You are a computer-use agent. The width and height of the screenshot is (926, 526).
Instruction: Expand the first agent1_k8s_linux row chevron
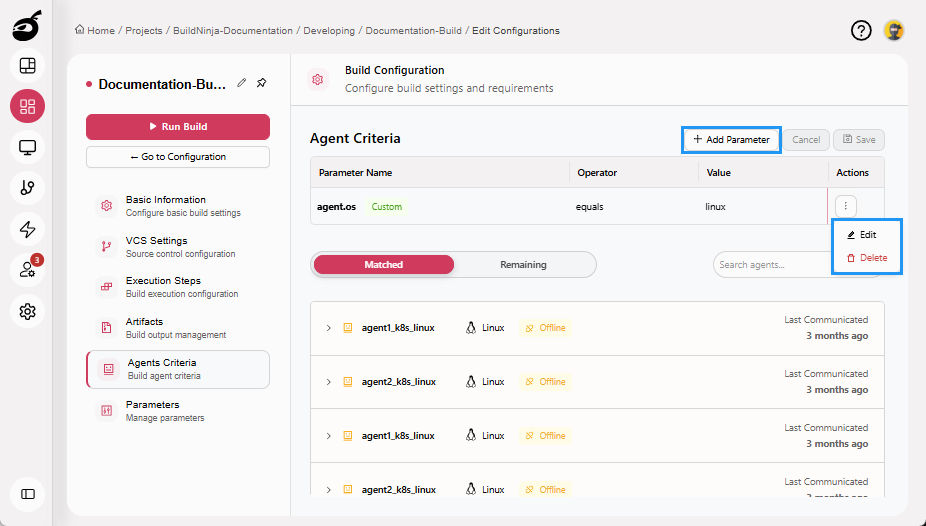tap(328, 328)
